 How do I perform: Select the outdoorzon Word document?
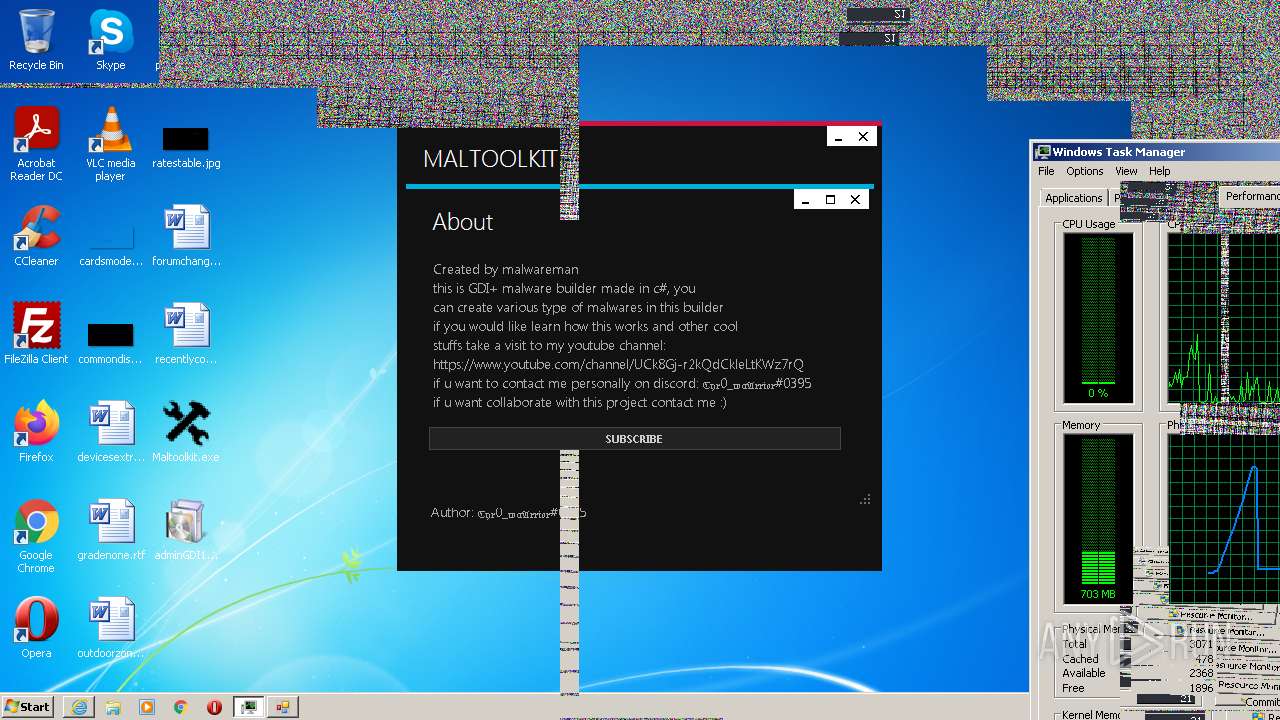[110, 627]
